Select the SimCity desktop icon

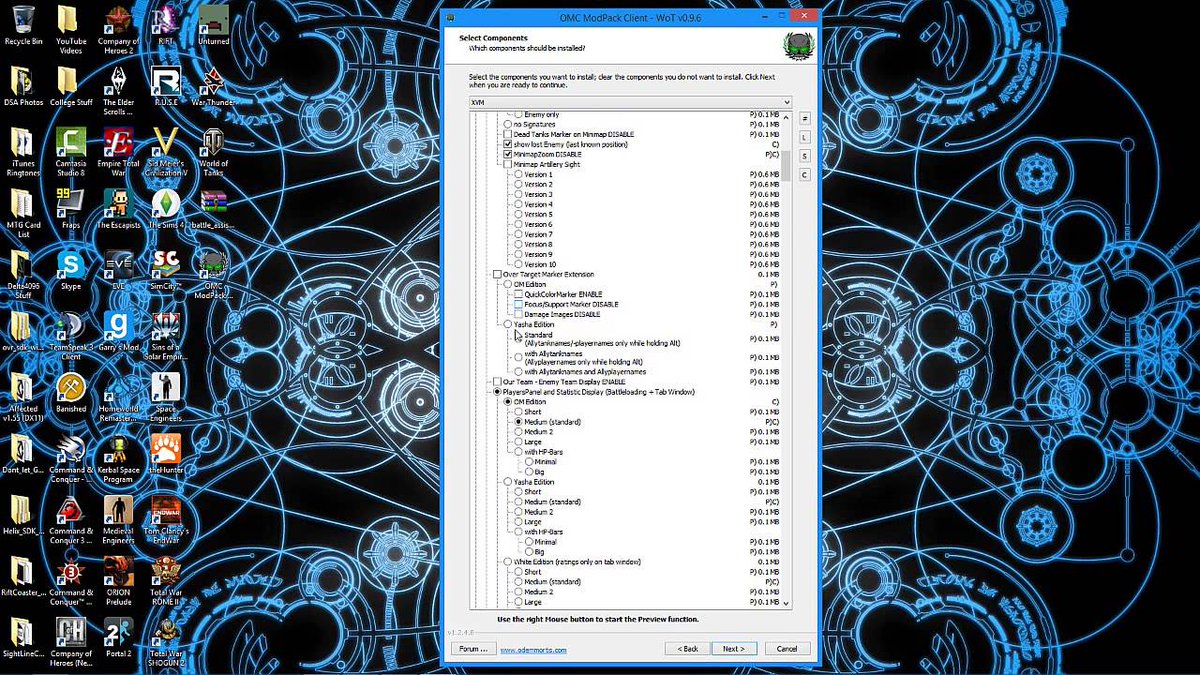(166, 270)
